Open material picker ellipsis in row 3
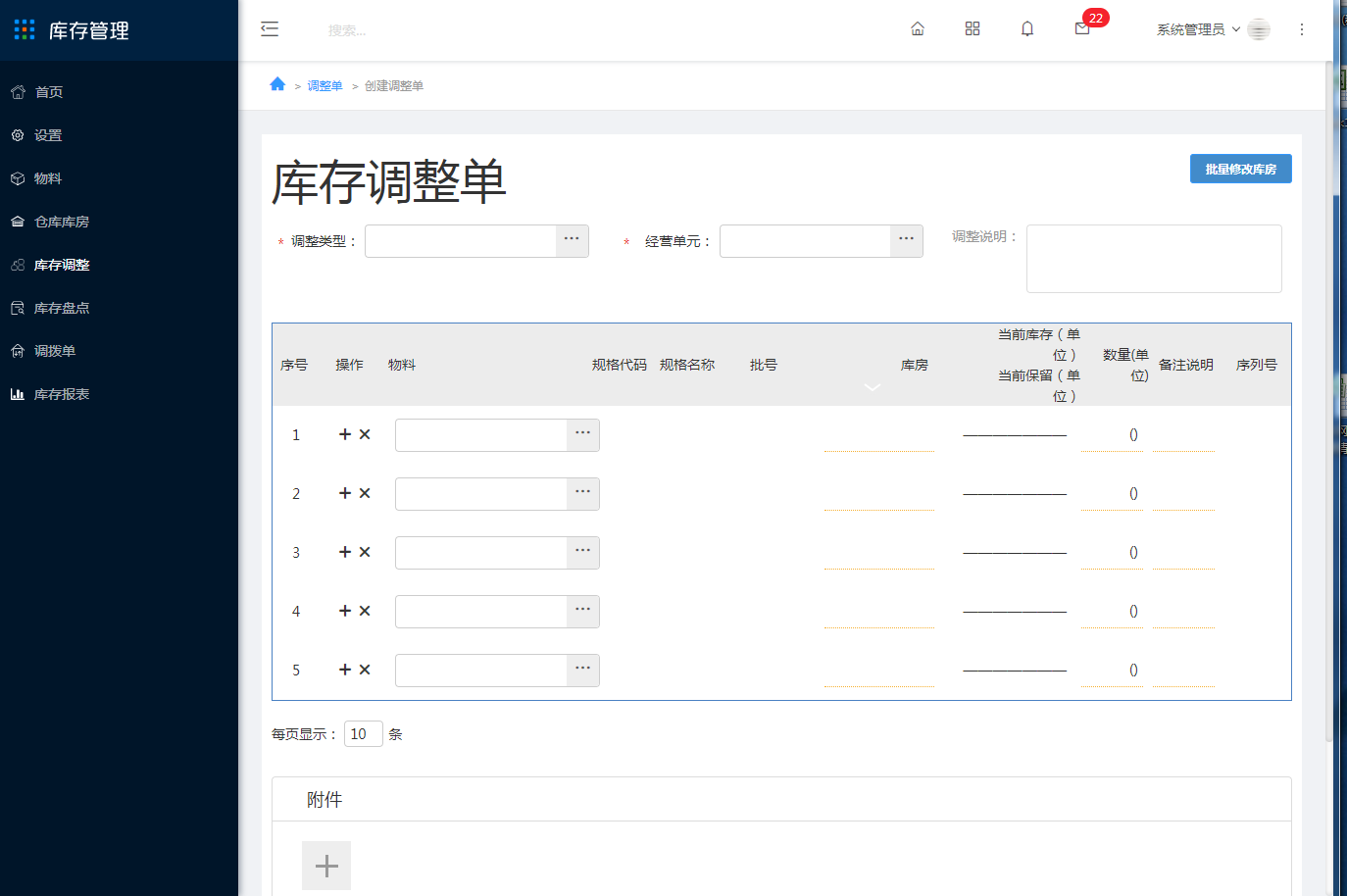 tap(583, 553)
